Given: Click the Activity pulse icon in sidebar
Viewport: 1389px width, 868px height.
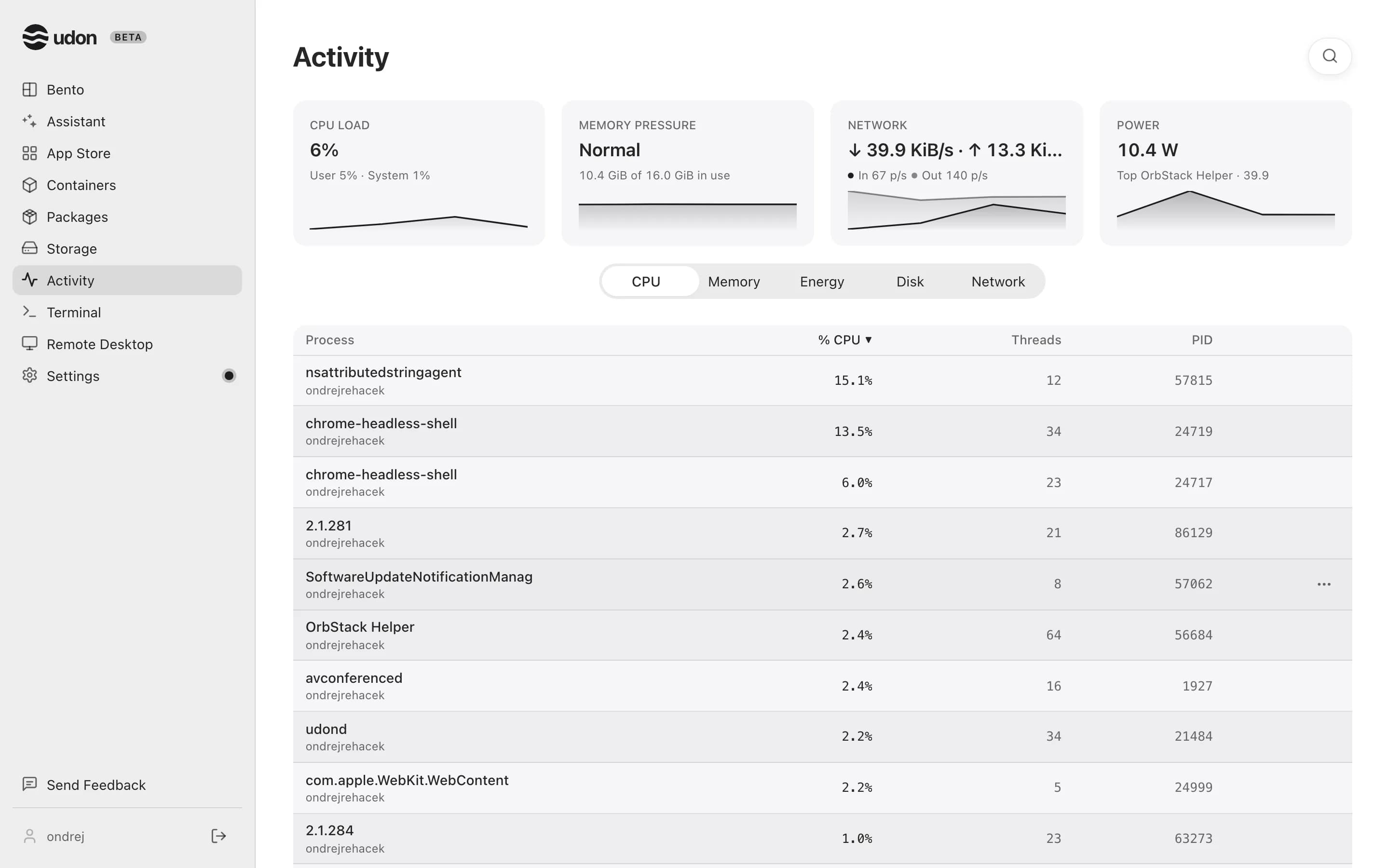Looking at the screenshot, I should 30,280.
